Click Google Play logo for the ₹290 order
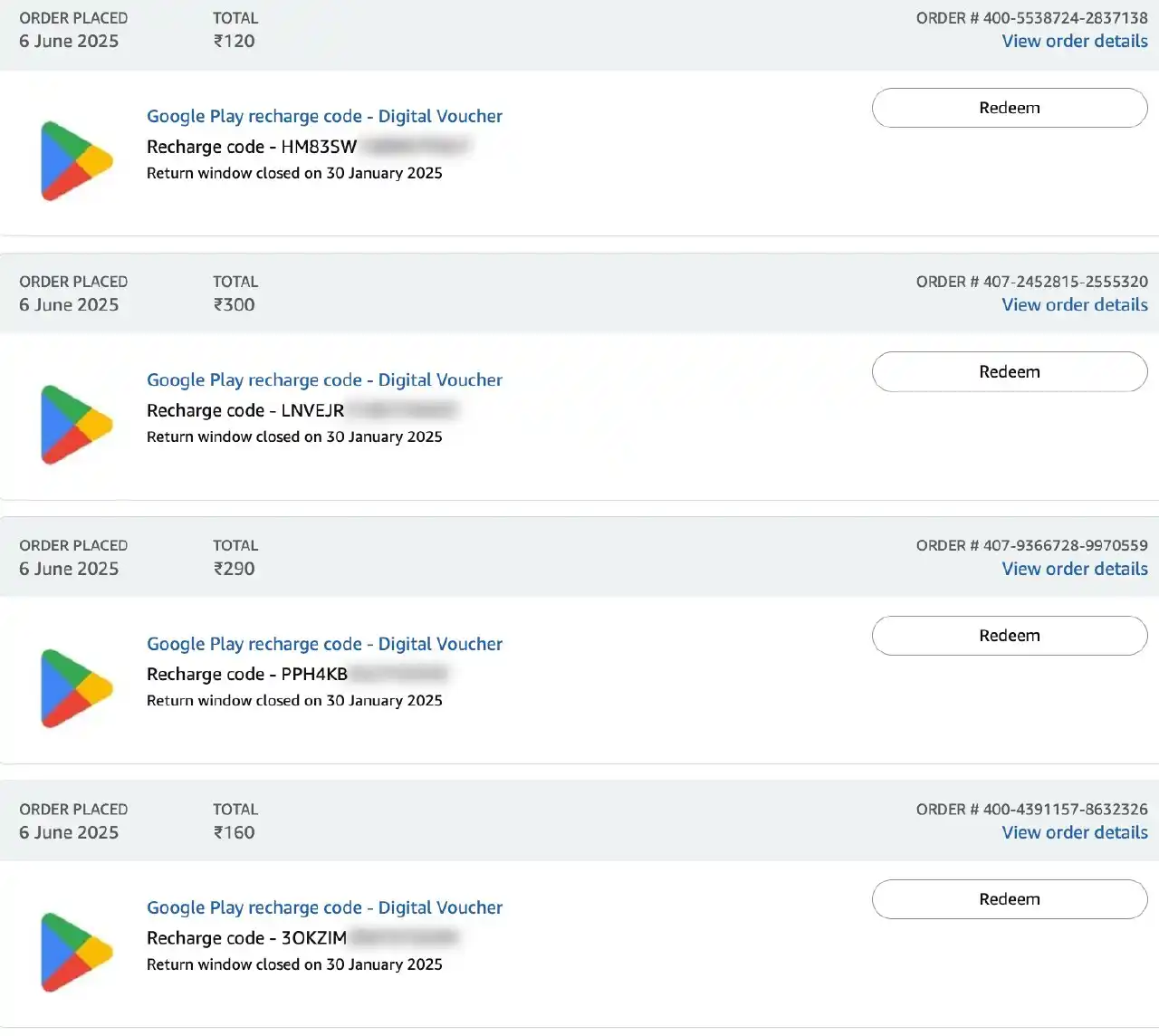This screenshot has height=1036, width=1159. (77, 688)
